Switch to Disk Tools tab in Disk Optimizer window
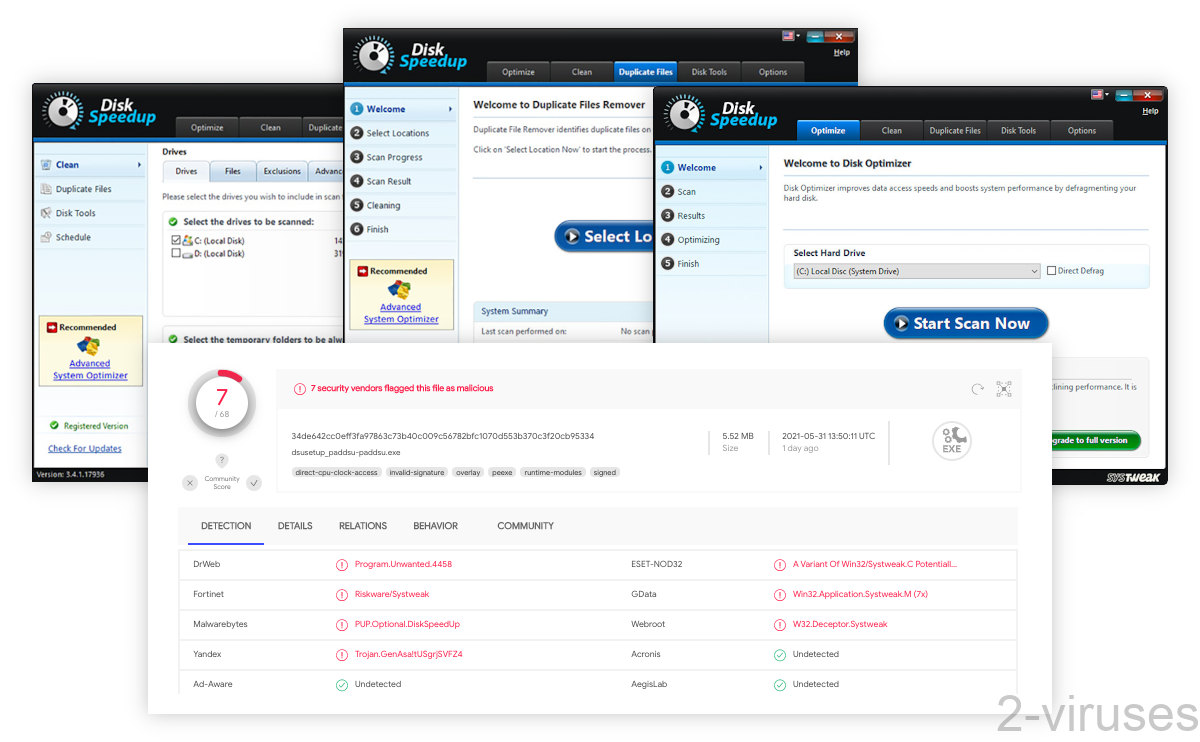1200x742 pixels. (x=1019, y=131)
